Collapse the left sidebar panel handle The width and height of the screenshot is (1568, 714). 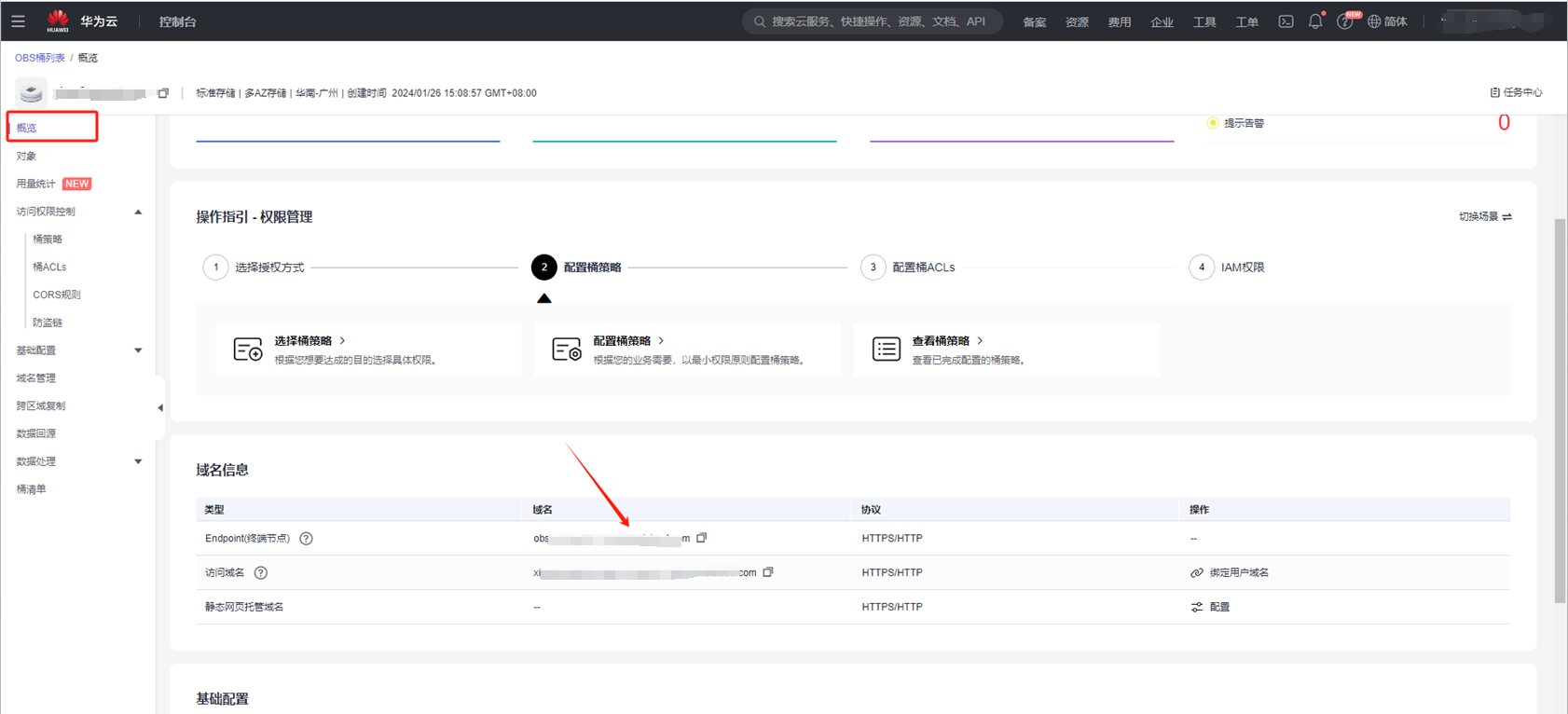(160, 407)
